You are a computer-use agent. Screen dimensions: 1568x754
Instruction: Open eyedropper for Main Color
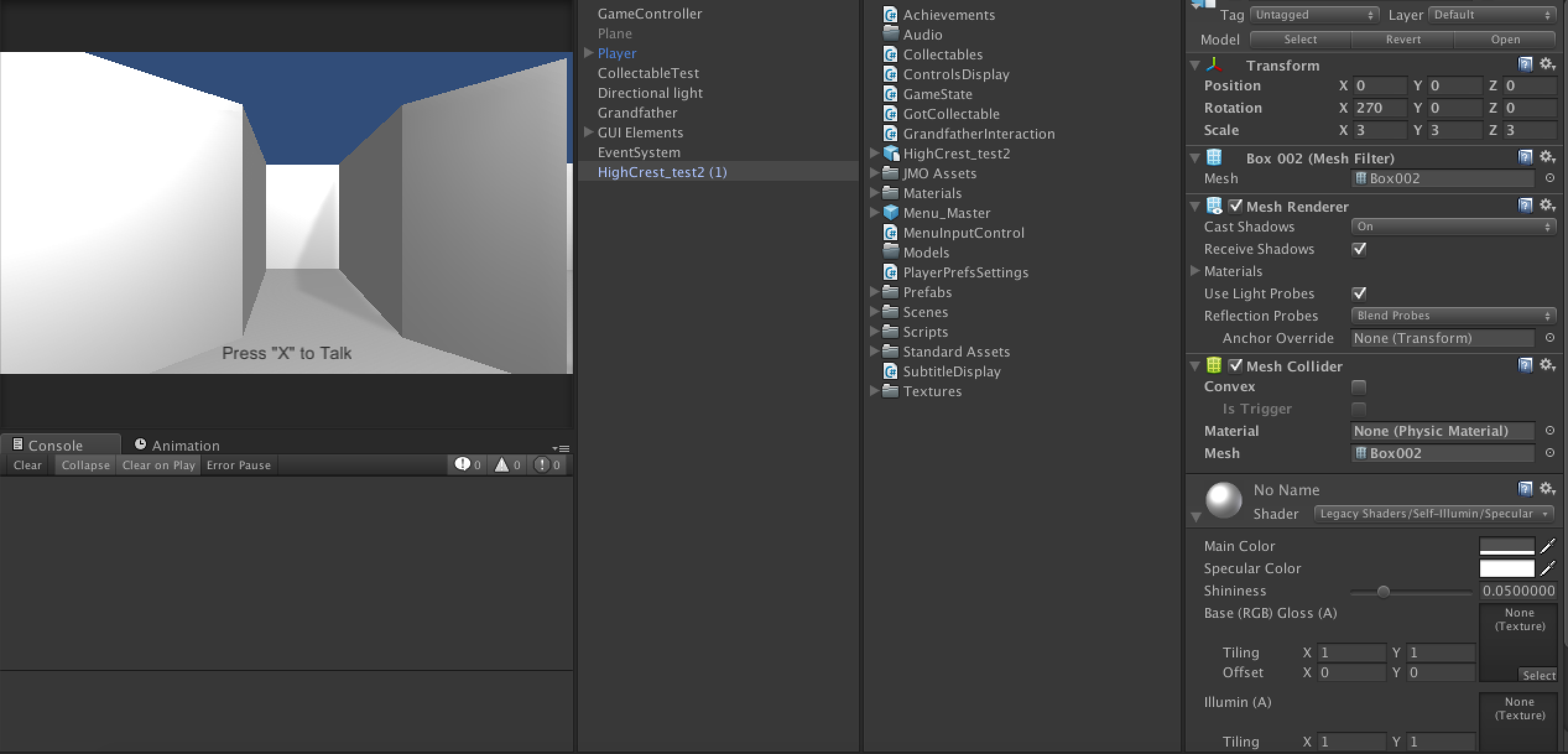tap(1547, 546)
